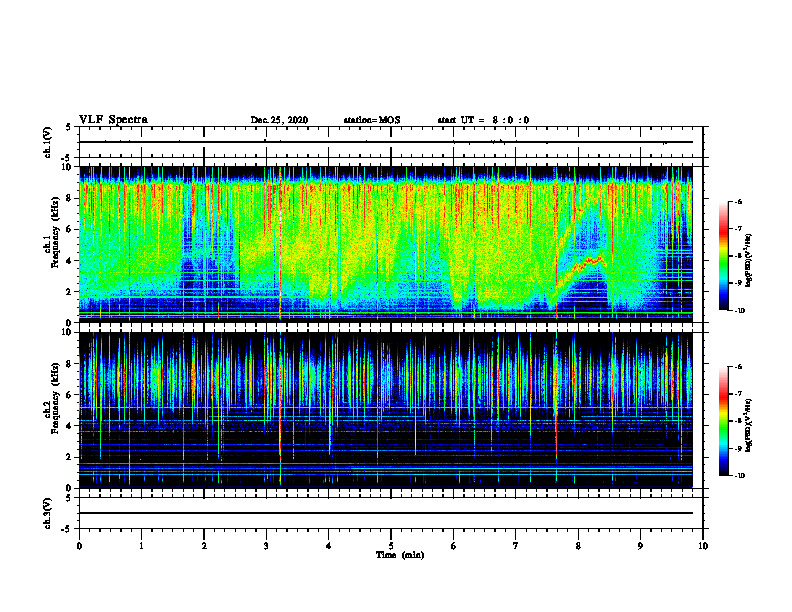
Task: Click the "Time (min)" x-axis label
Action: pyautogui.click(x=400, y=555)
